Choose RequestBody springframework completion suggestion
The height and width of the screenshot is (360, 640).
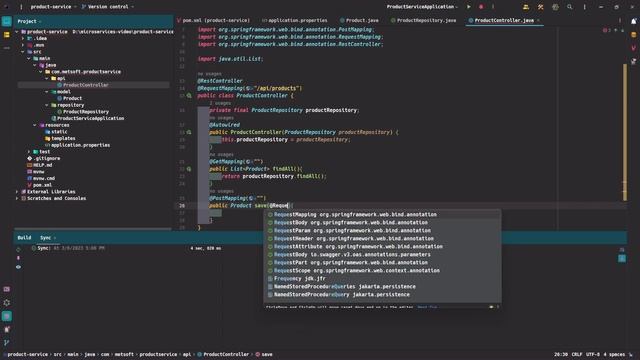click(382, 222)
